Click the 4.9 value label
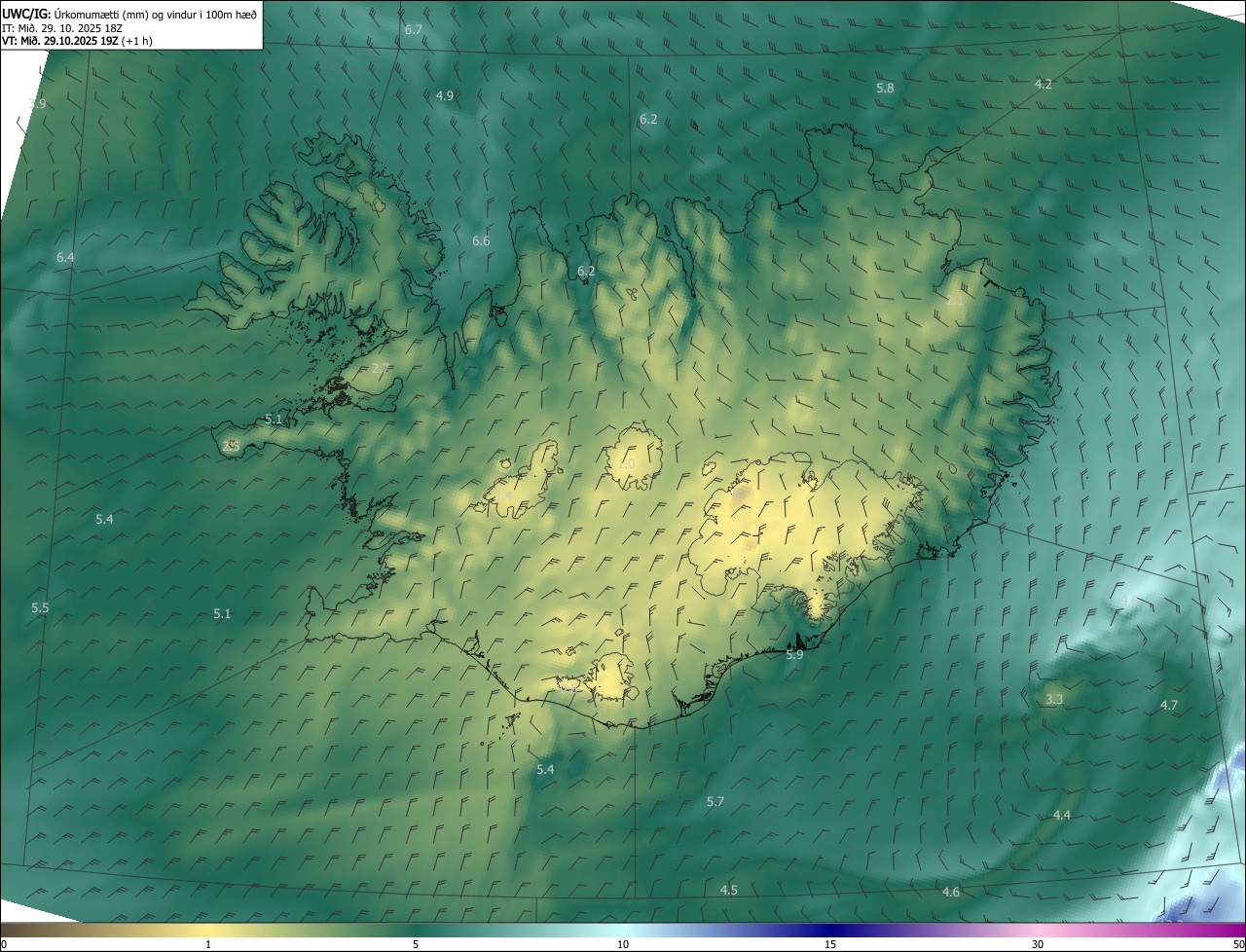Screen dimensions: 1246x952 [445, 95]
